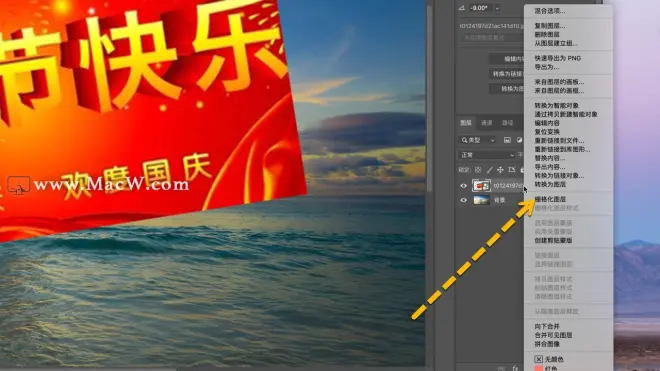Click the 背景 layer thumbnail

point(481,200)
